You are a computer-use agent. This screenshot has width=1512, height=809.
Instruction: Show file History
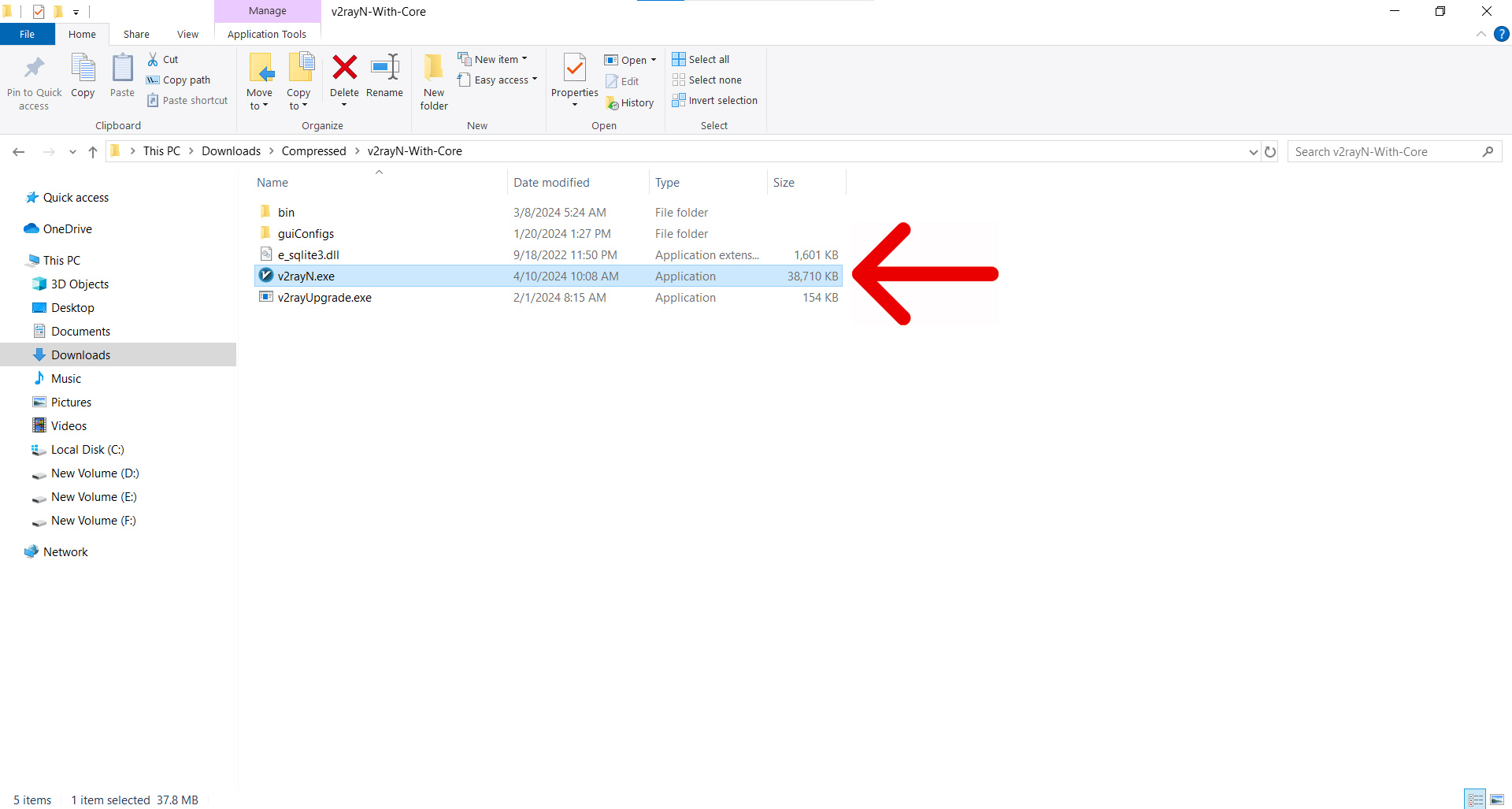coord(630,102)
